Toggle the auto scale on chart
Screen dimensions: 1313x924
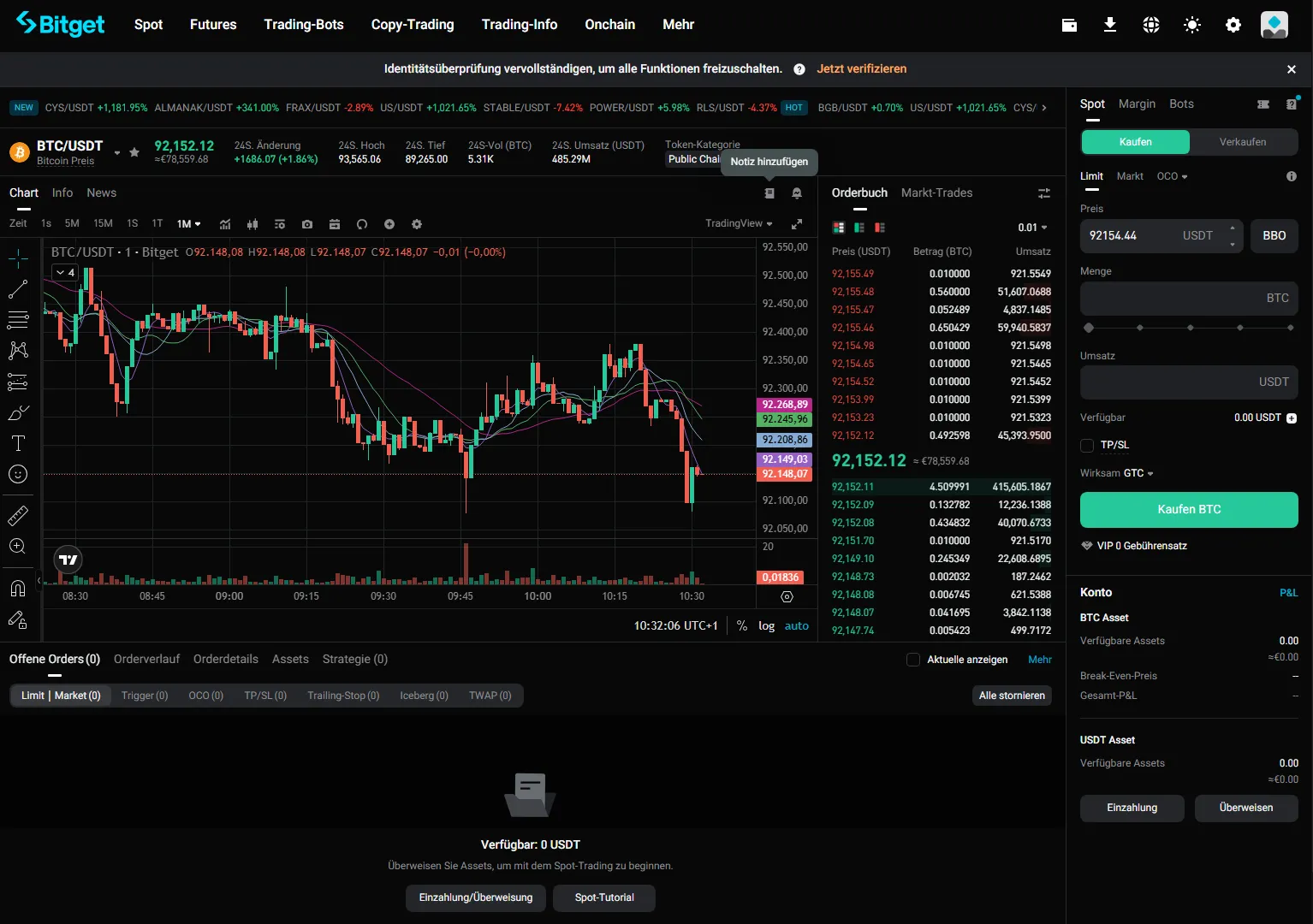[x=797, y=626]
